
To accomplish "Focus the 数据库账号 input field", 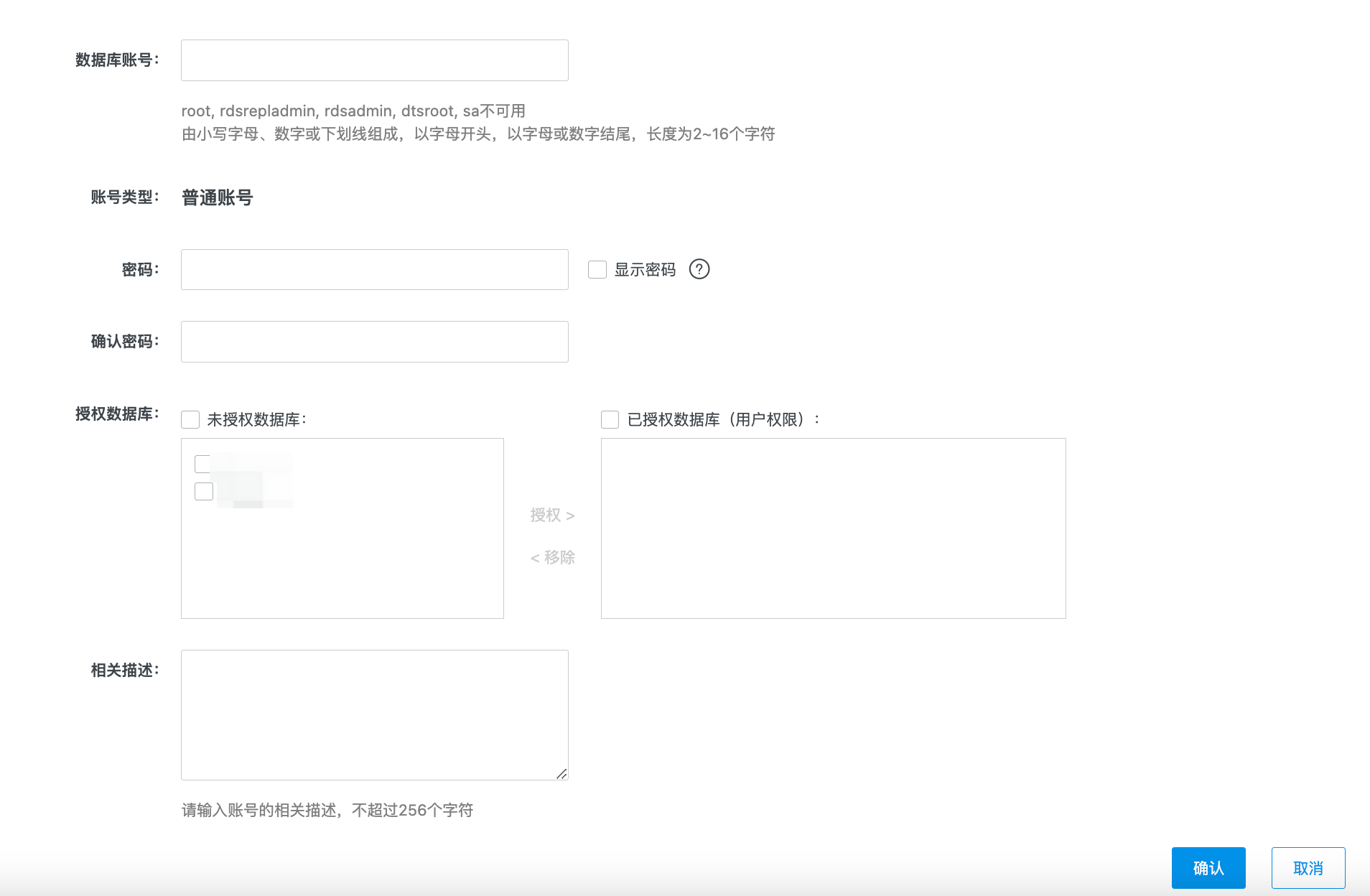I will click(x=374, y=60).
